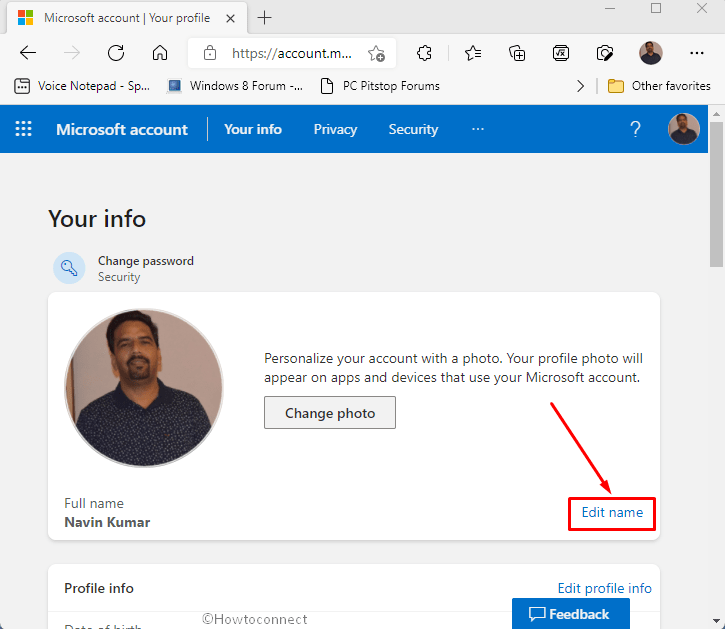Viewport: 725px width, 629px height.
Task: View site information via lock icon
Action: coord(210,53)
